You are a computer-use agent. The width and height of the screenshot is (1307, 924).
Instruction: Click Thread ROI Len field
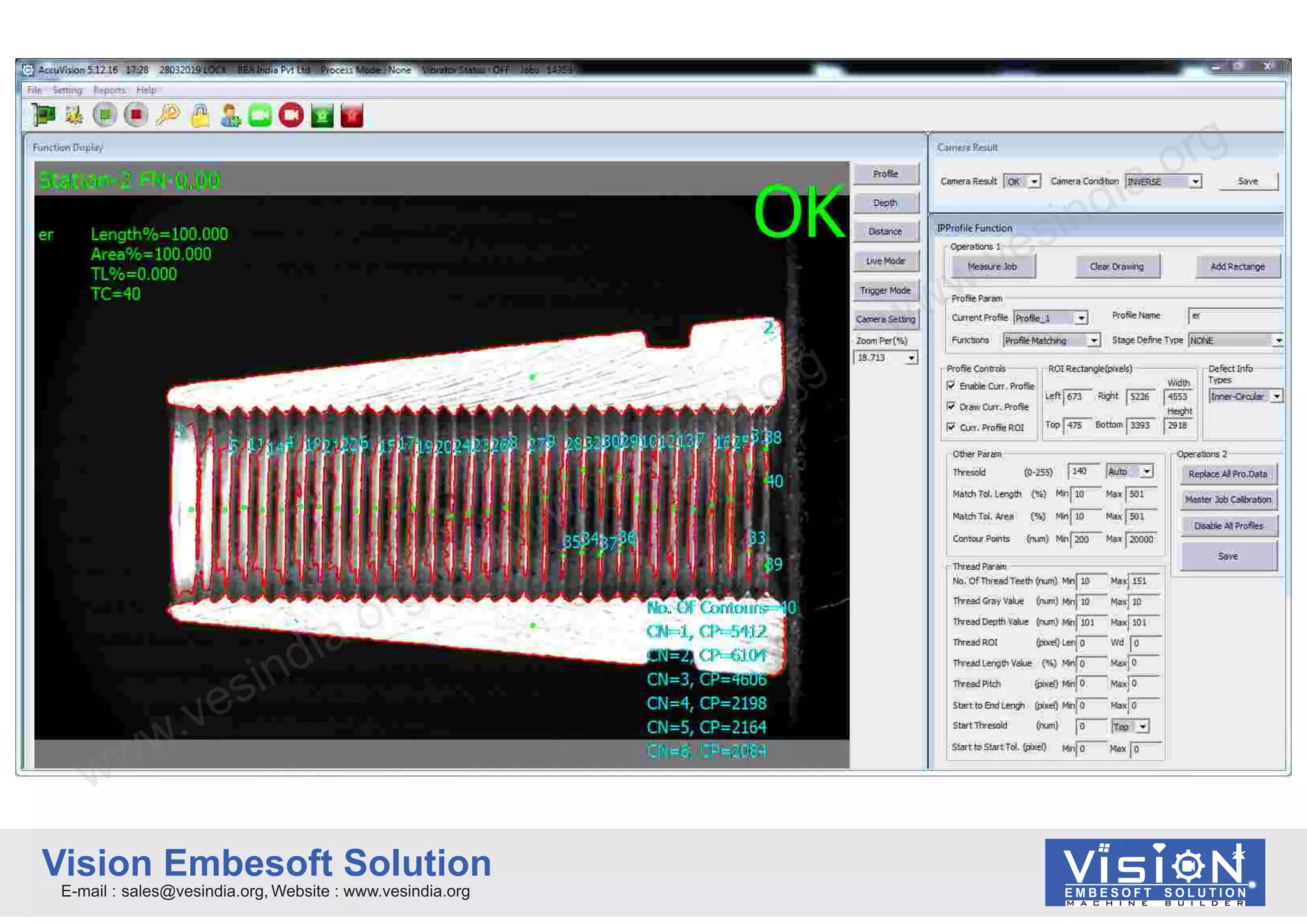tap(1092, 643)
